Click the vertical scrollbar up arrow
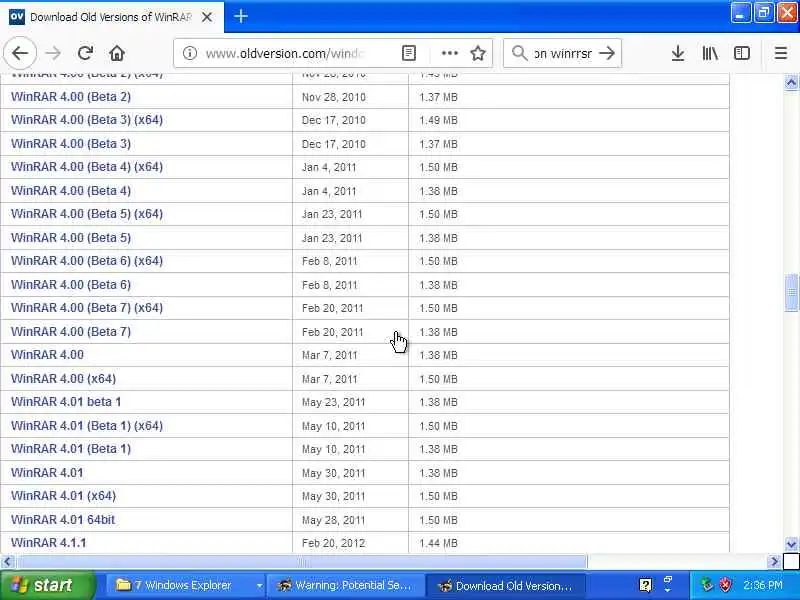800x600 pixels. click(791, 83)
